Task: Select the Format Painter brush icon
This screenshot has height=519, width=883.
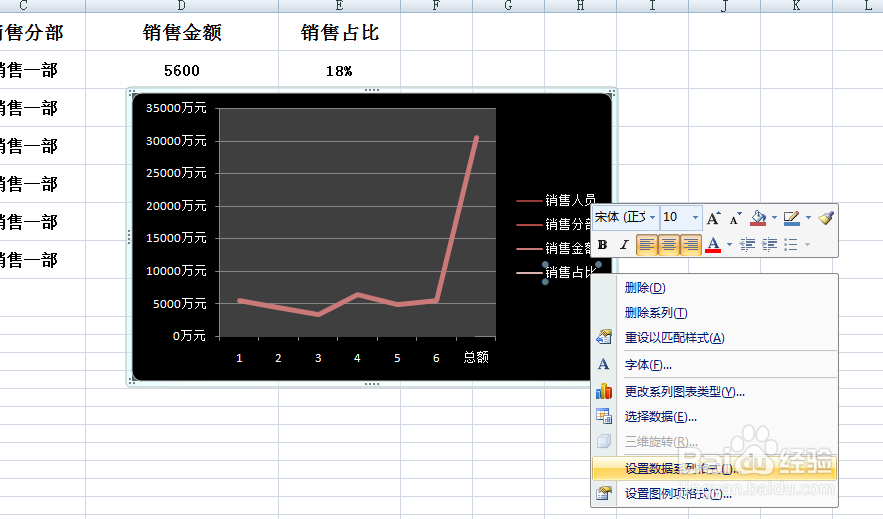Action: [826, 218]
